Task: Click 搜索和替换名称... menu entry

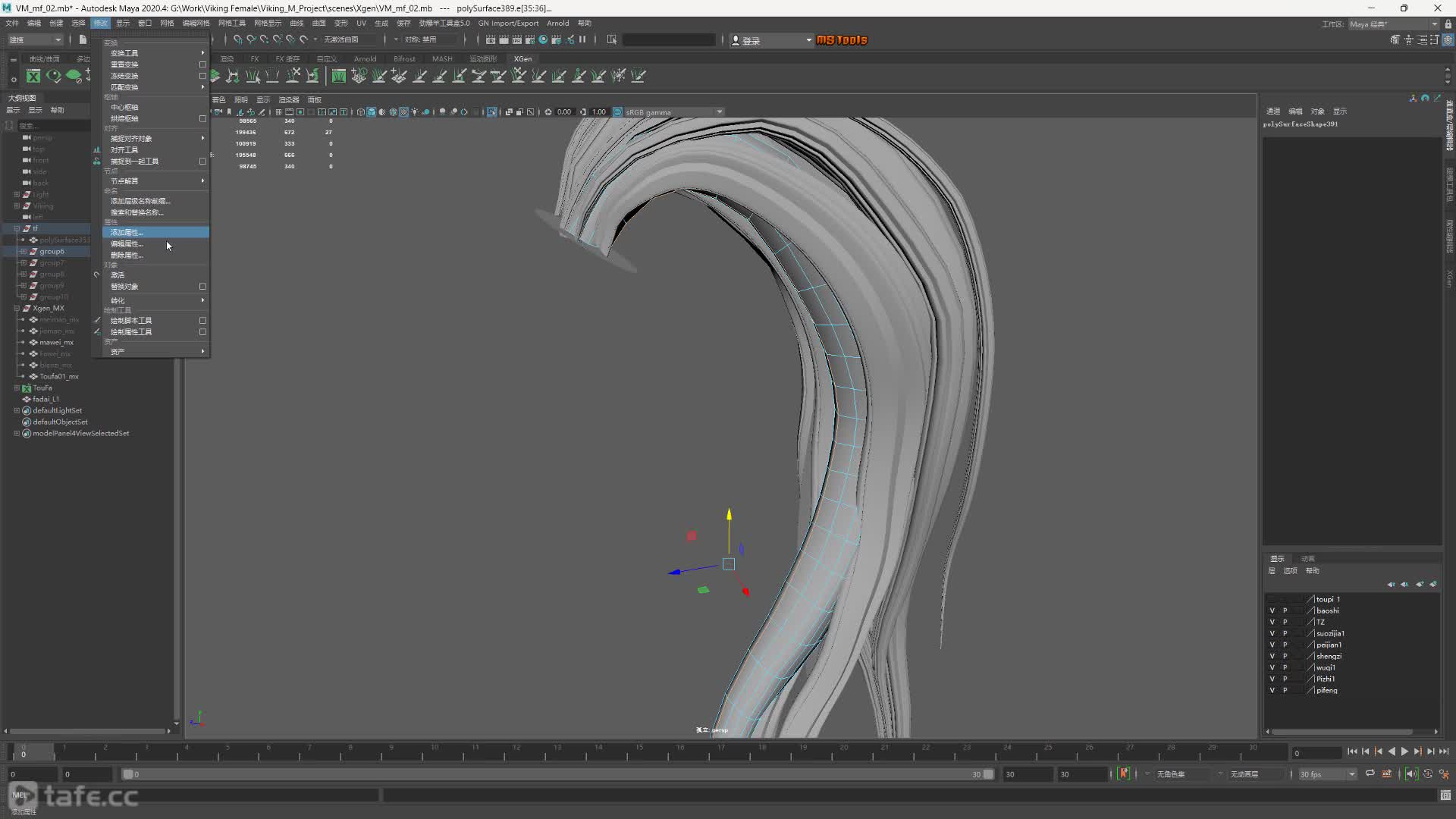Action: point(155,212)
